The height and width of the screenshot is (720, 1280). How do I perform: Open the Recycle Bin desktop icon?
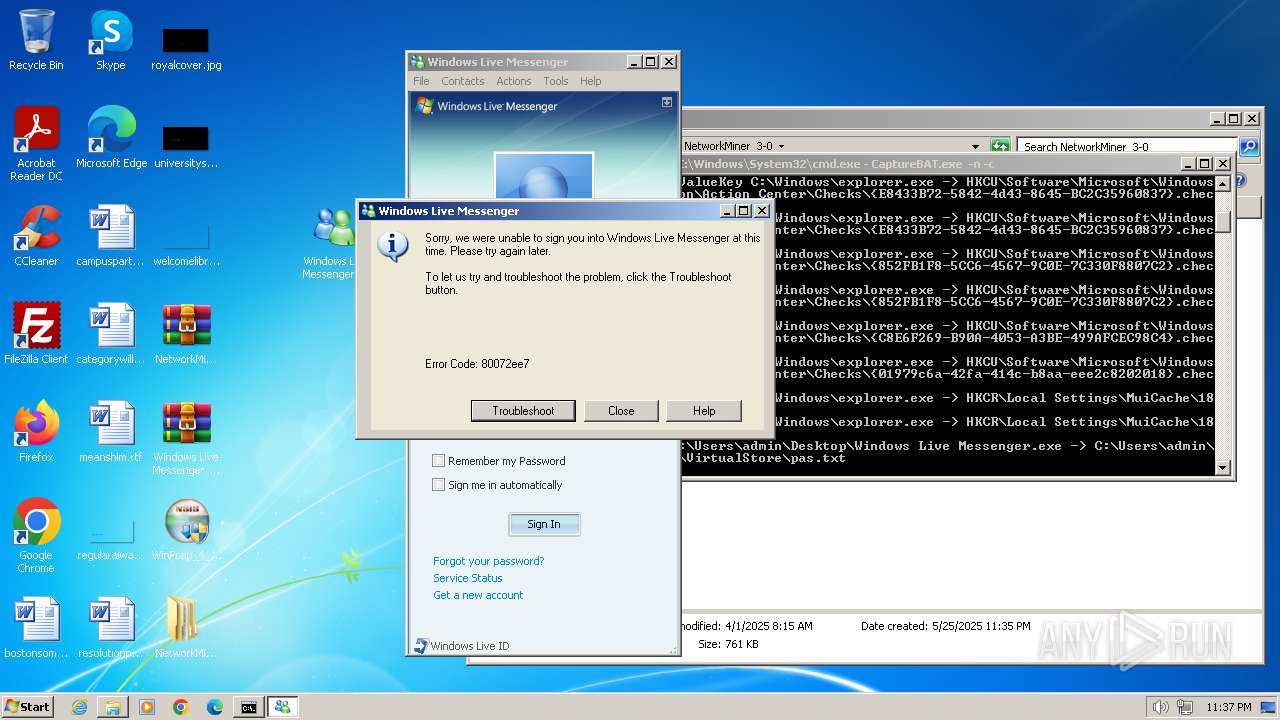36,40
